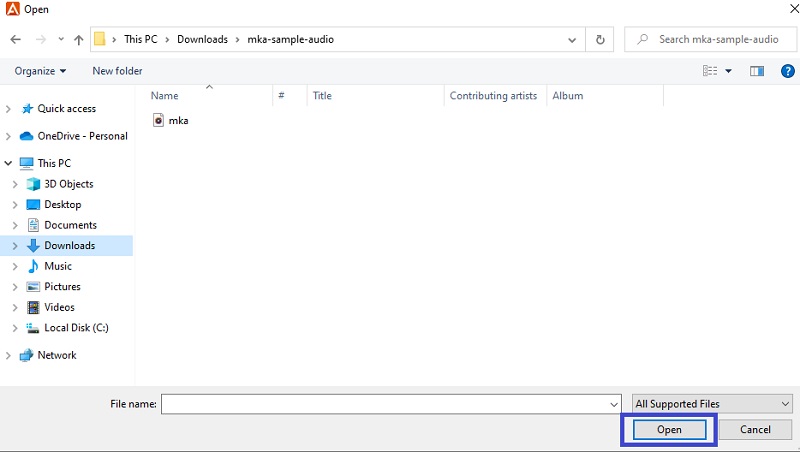Screen dimensions: 800x452
Task: Select the mka audio file
Action: pos(179,120)
